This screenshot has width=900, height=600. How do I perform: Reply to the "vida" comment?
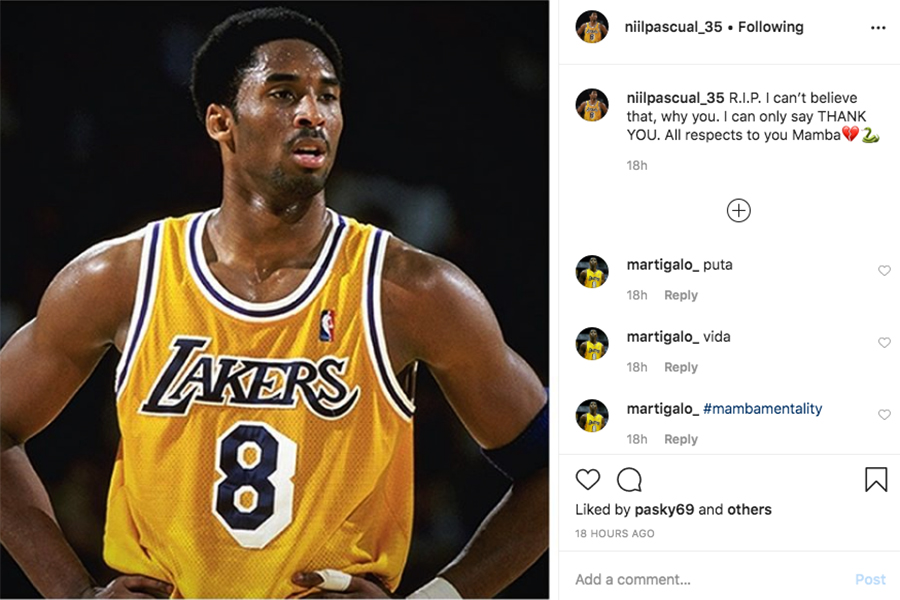pyautogui.click(x=681, y=367)
